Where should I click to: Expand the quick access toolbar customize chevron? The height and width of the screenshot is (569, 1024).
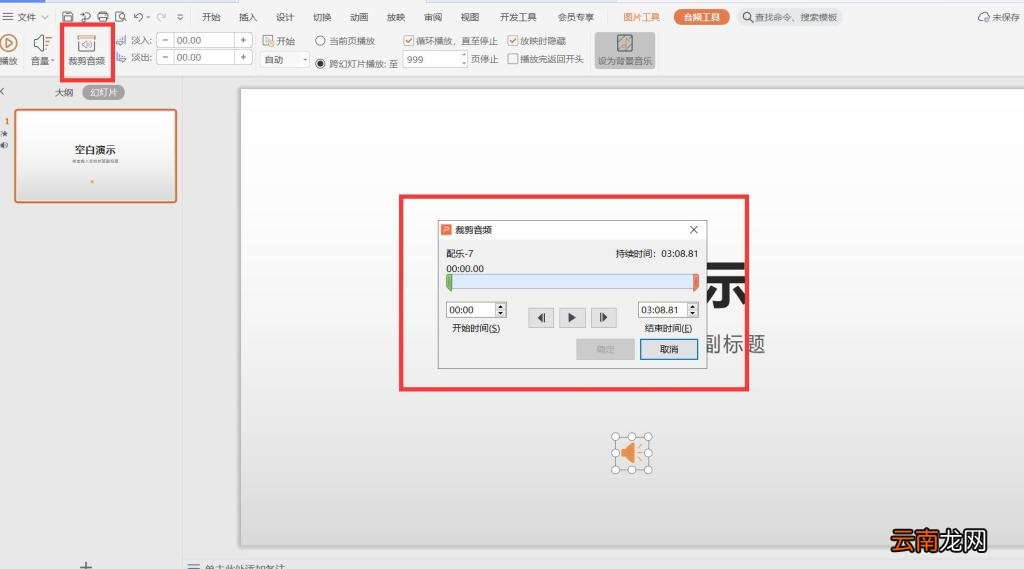(180, 18)
